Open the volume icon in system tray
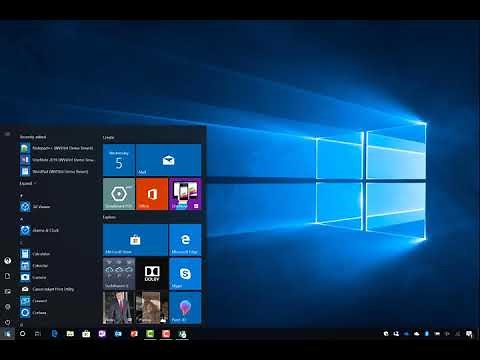480x360 pixels. click(447, 334)
